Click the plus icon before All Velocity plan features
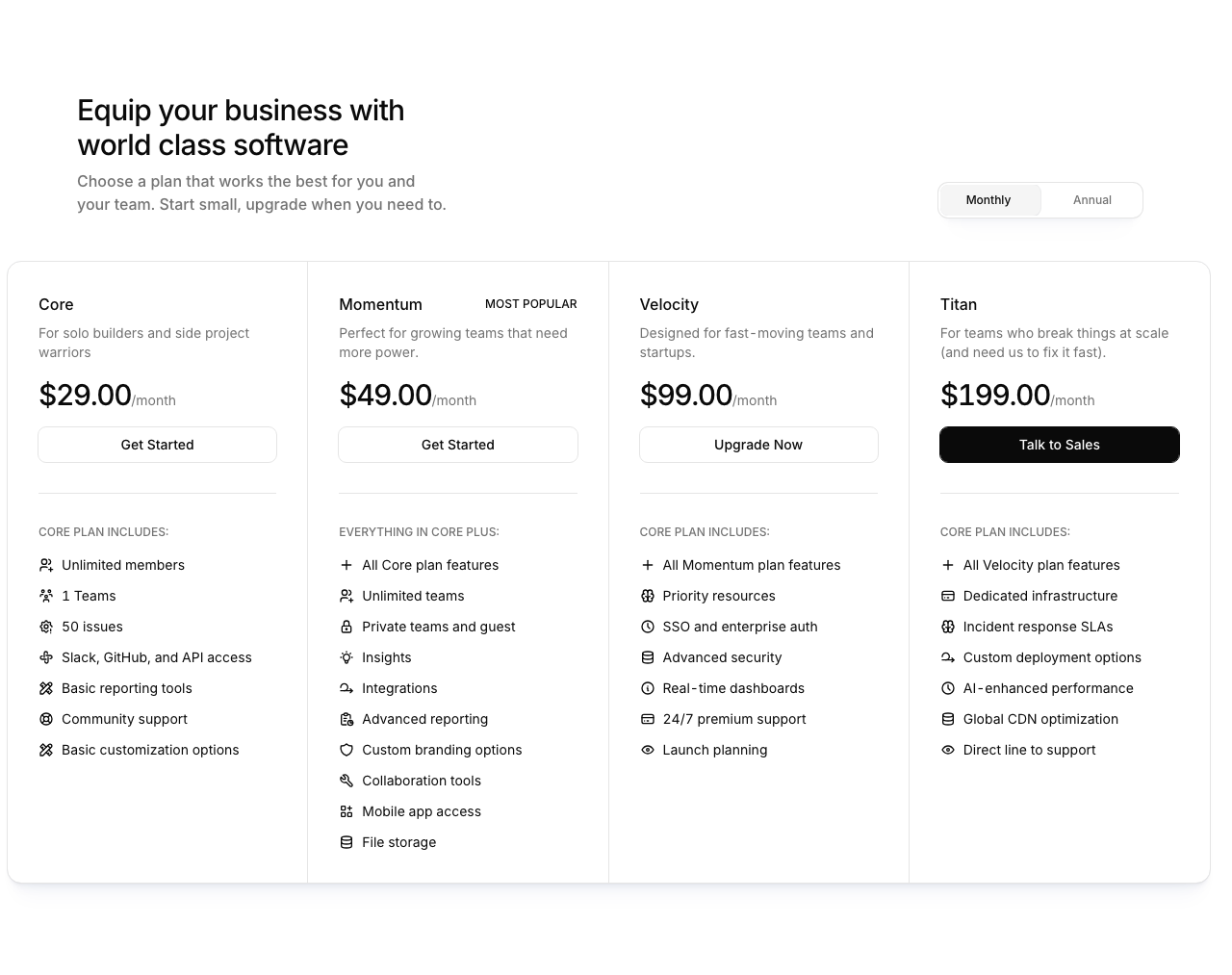This screenshot has height=975, width=1232. point(948,565)
